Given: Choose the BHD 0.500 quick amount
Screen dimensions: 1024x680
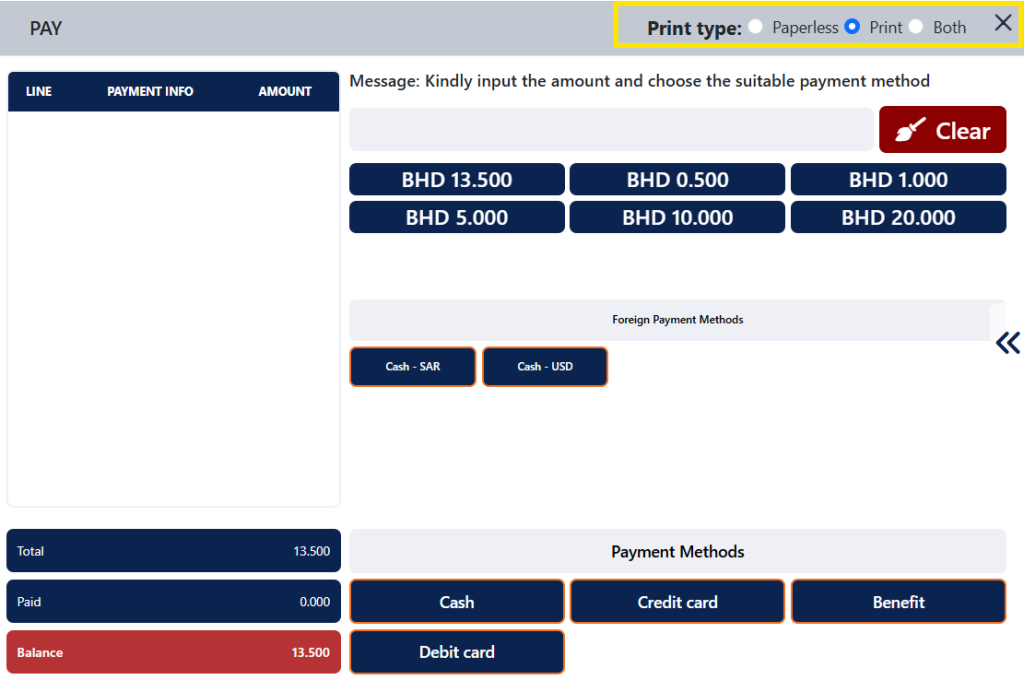Looking at the screenshot, I should click(677, 180).
